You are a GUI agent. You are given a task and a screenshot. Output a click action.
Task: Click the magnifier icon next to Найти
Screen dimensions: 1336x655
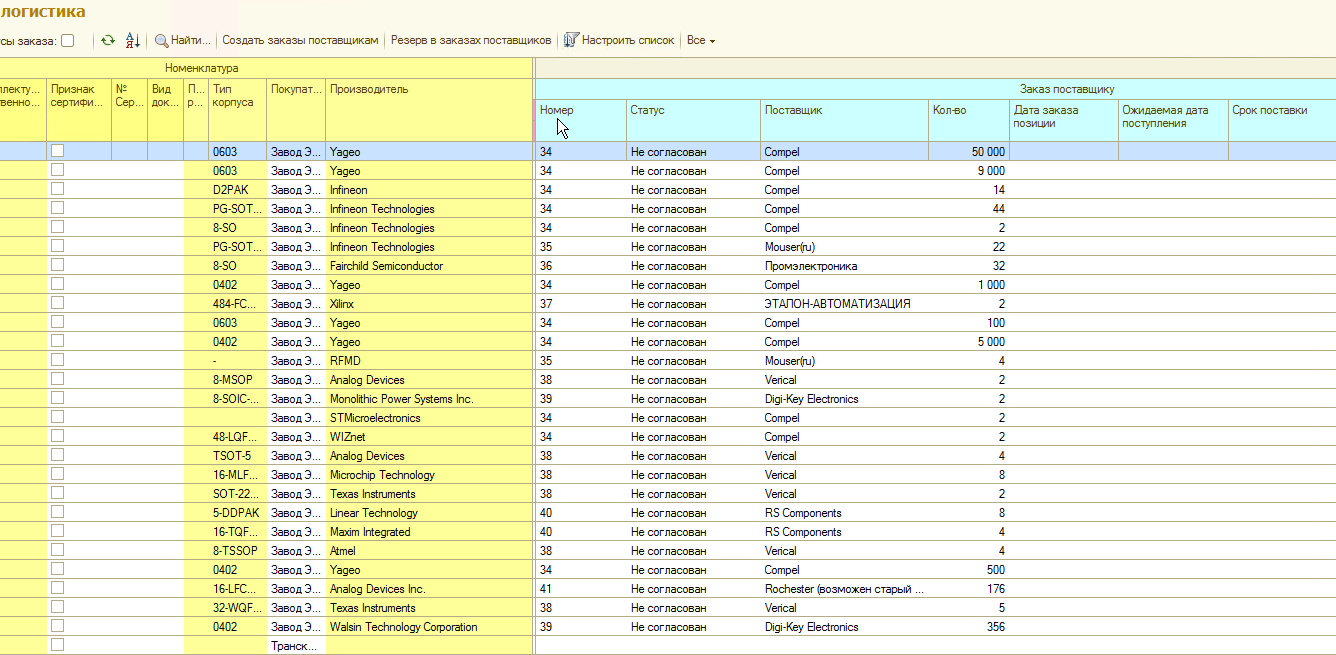click(161, 41)
